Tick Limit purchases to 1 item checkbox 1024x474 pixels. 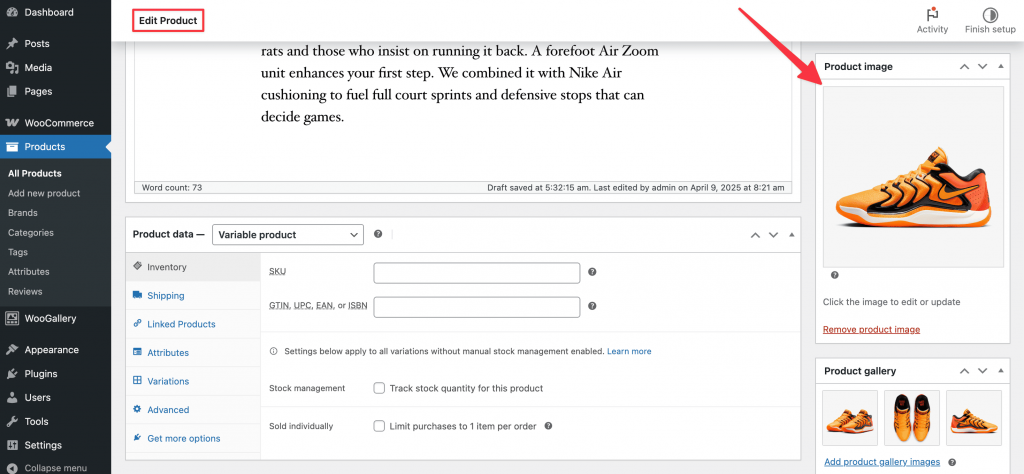tap(379, 426)
